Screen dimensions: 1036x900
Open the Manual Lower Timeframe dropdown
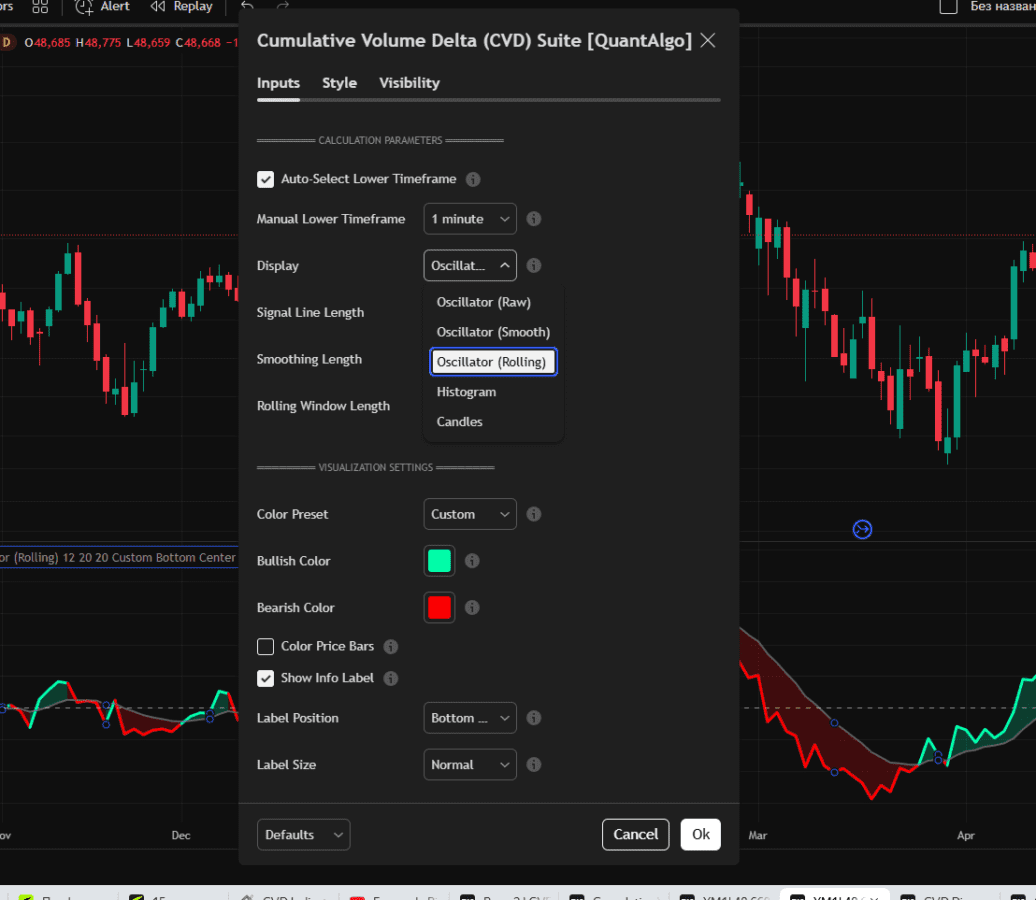click(x=470, y=219)
